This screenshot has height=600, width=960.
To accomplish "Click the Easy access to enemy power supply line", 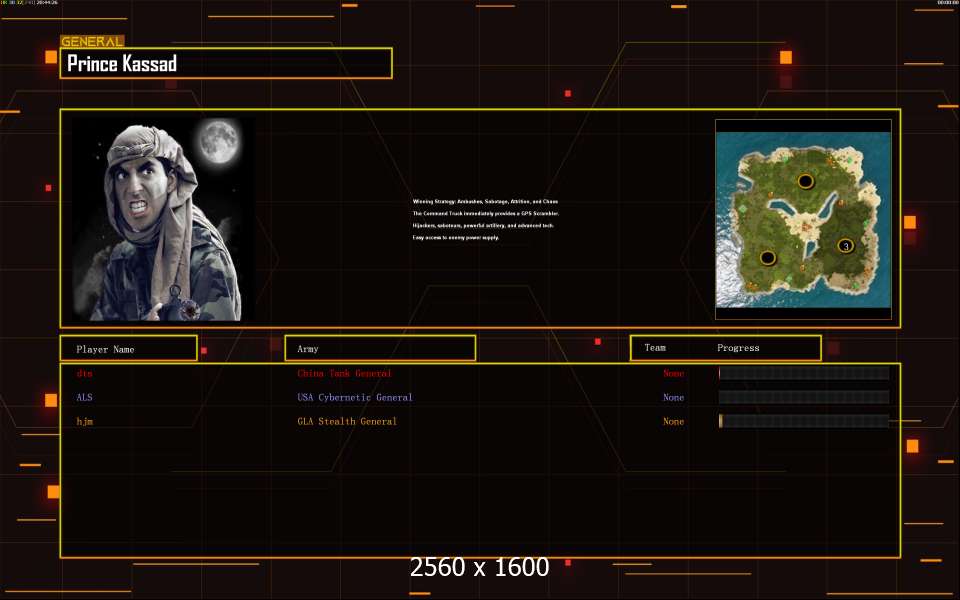I will 456,238.
